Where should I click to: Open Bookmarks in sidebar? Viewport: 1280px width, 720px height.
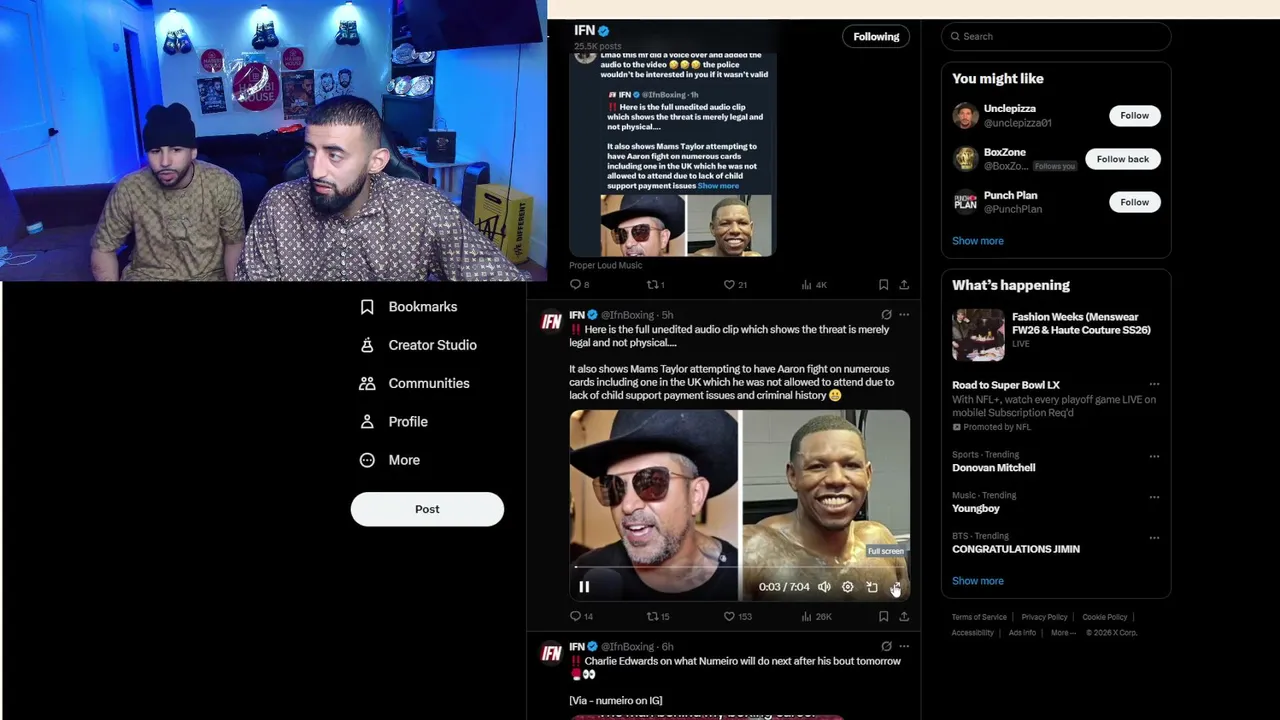click(409, 307)
